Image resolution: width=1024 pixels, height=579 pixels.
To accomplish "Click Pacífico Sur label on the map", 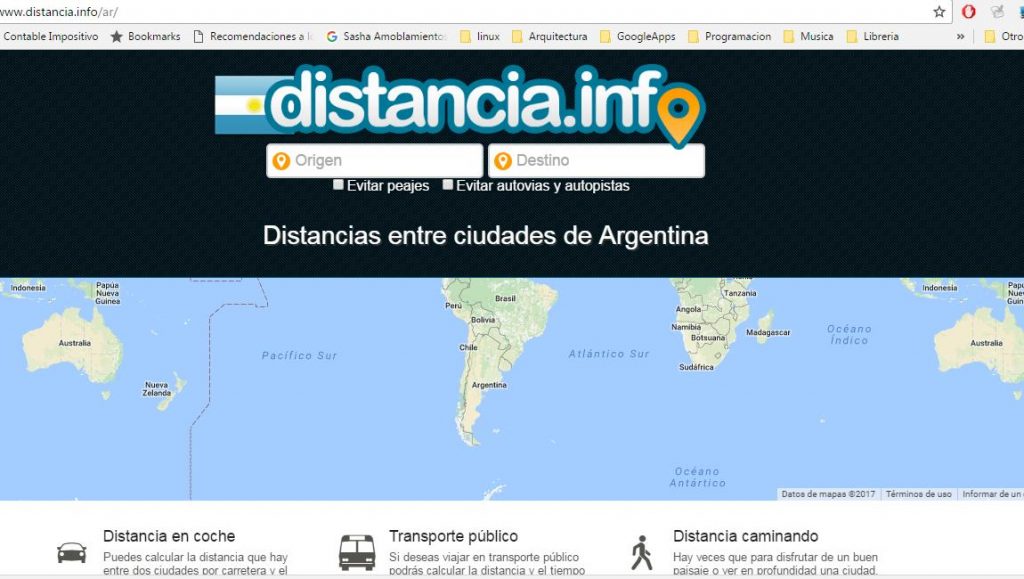I will 299,356.
